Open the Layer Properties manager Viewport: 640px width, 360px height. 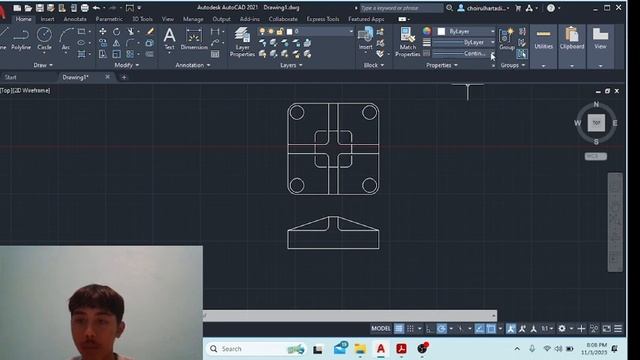click(242, 42)
